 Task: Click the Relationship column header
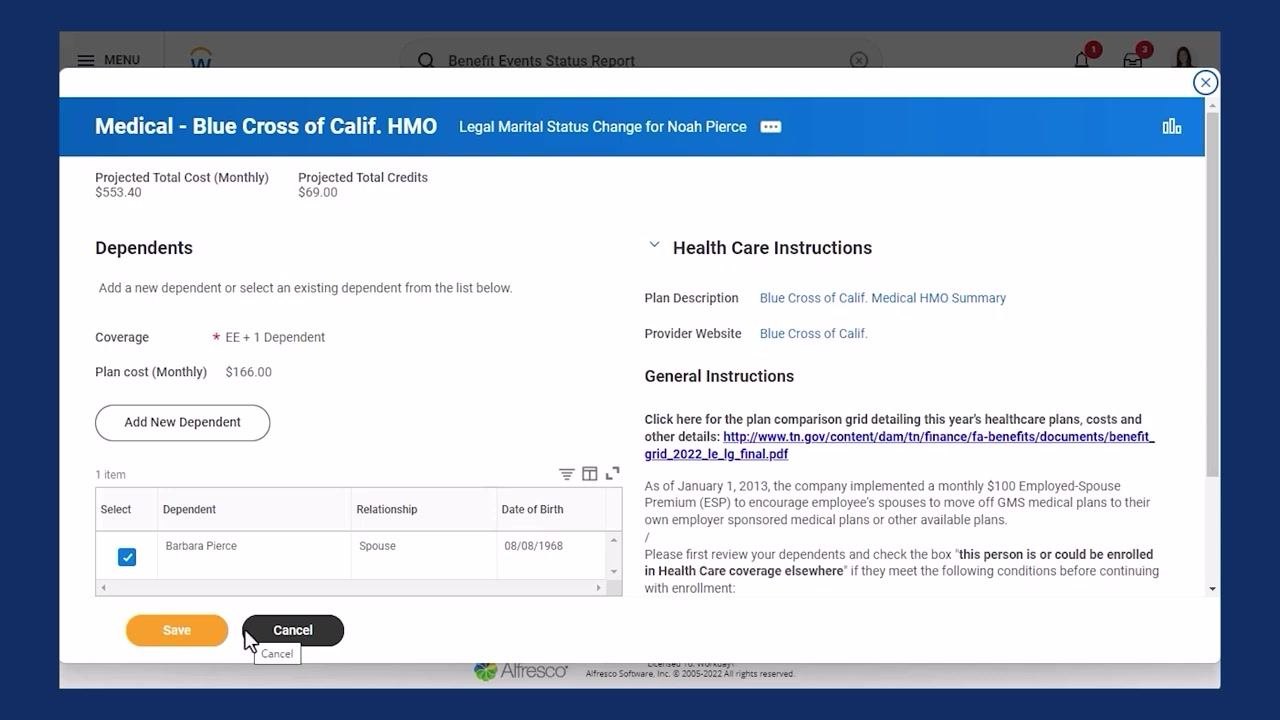tap(424, 509)
